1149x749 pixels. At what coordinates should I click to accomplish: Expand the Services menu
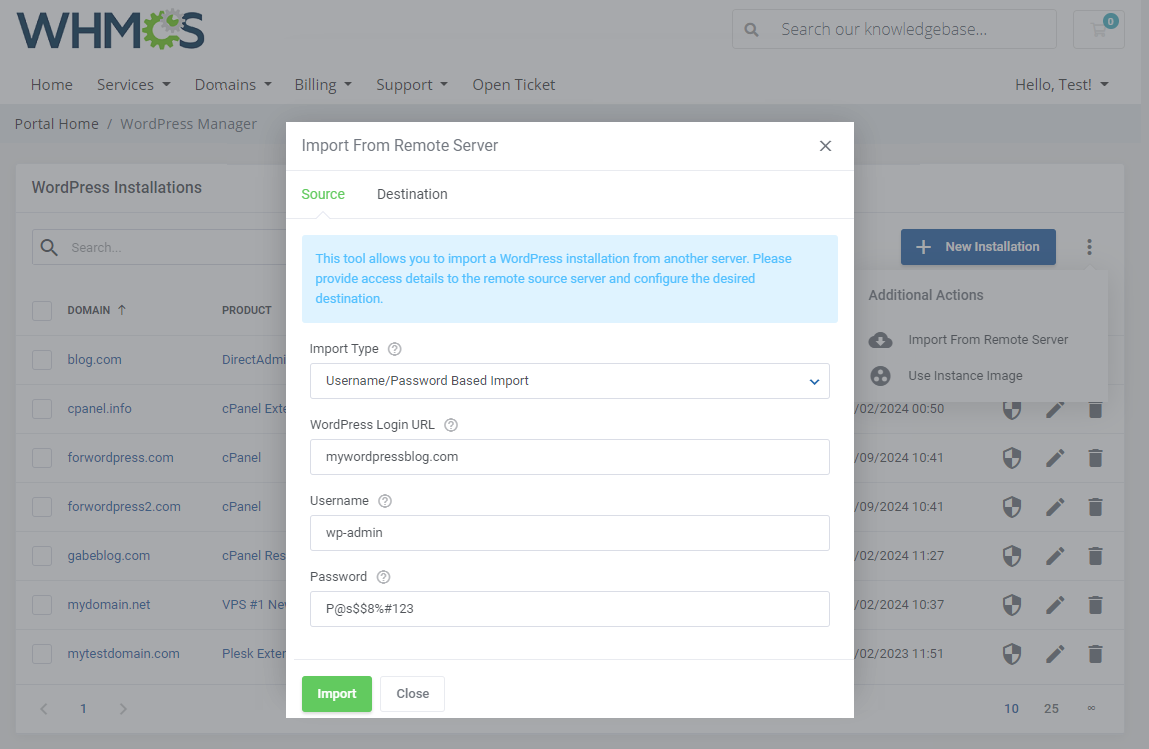tap(133, 85)
